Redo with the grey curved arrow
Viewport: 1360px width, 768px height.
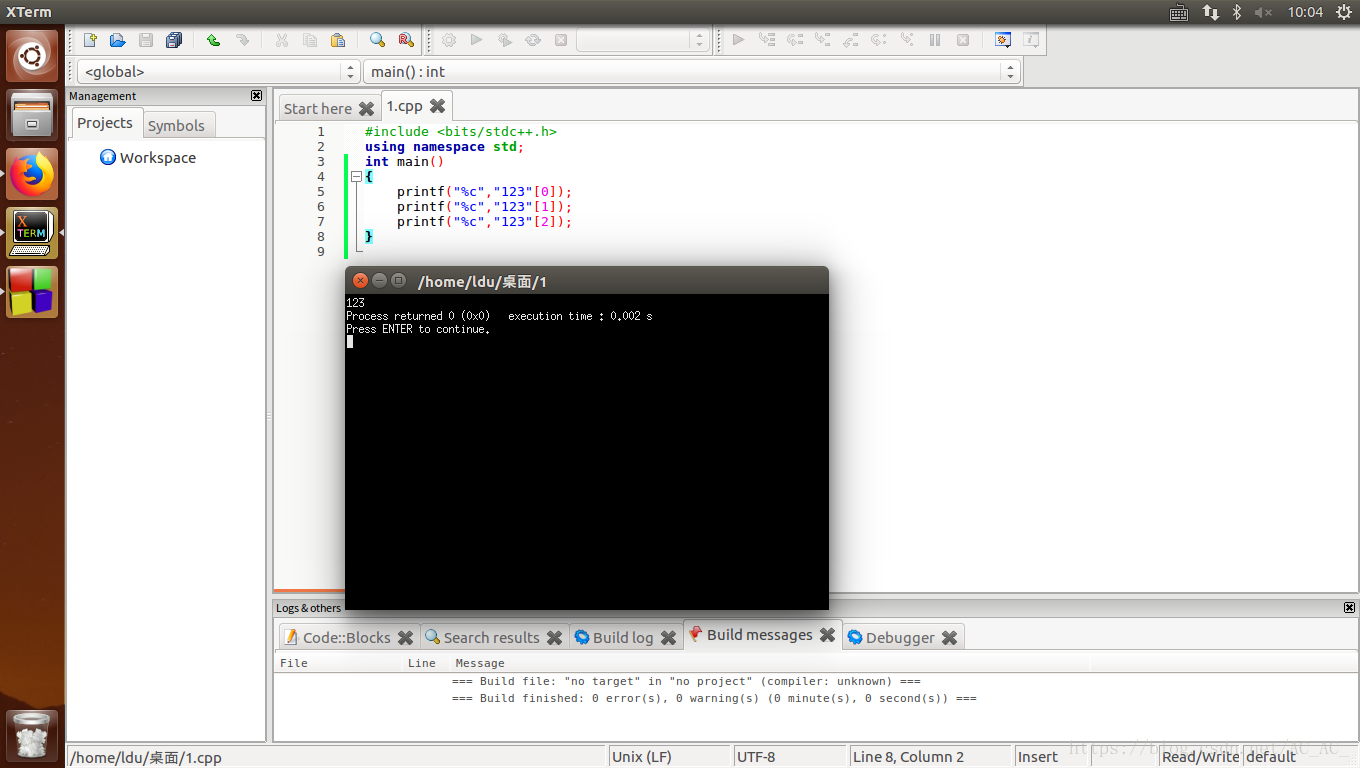(x=242, y=40)
